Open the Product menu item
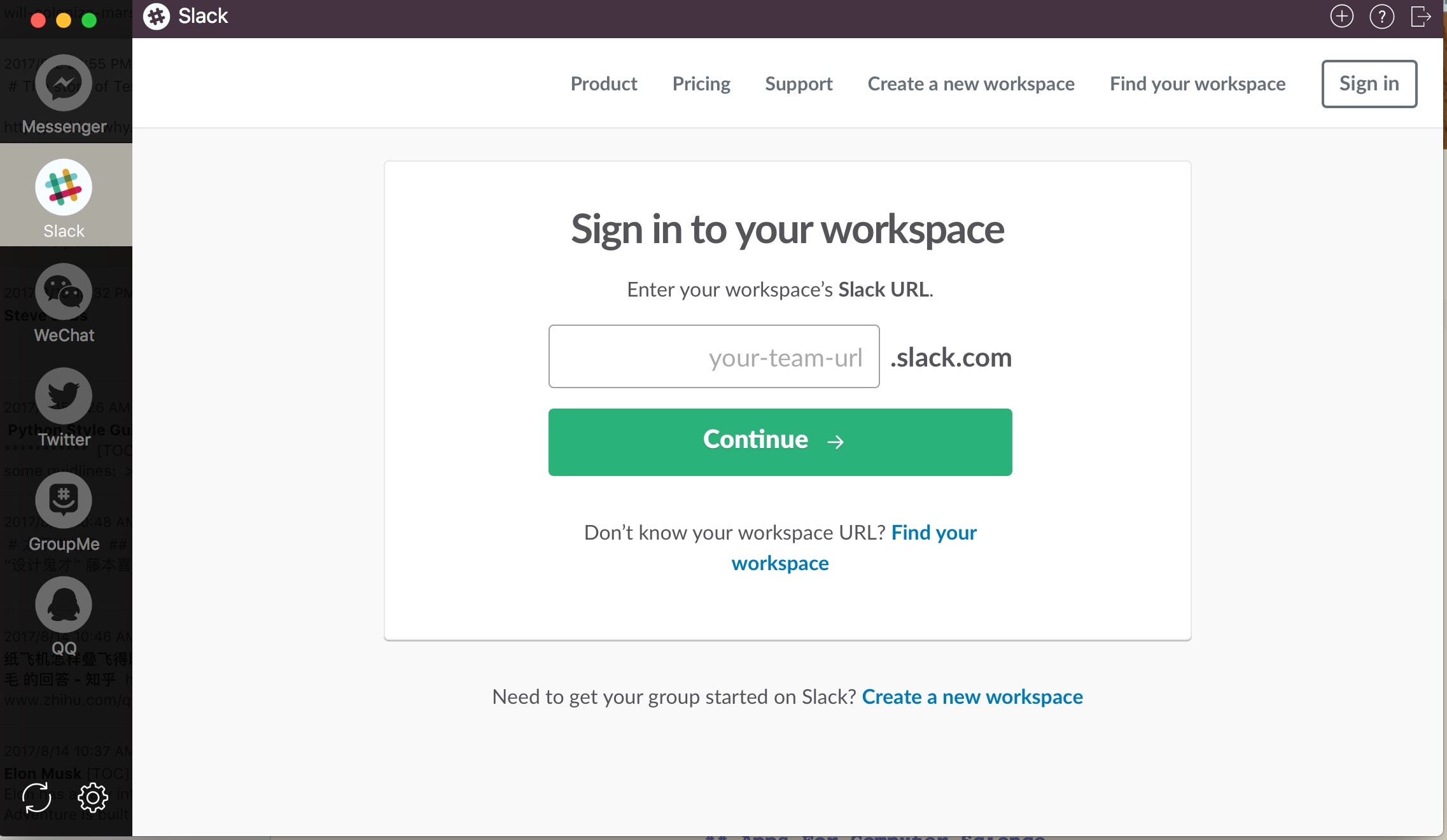The width and height of the screenshot is (1447, 840). (x=604, y=83)
